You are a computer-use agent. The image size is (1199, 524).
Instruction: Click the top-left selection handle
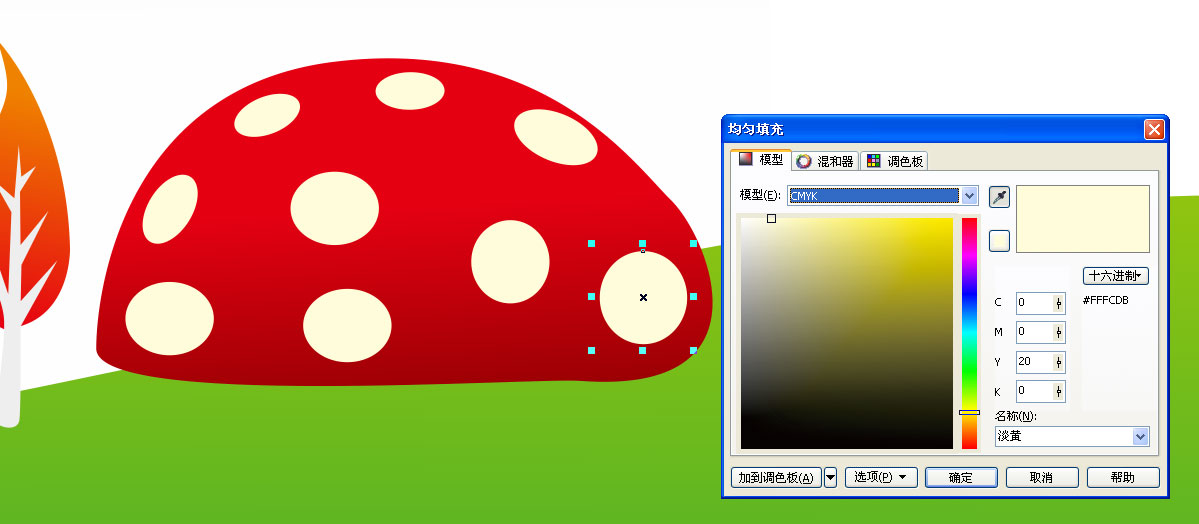point(591,243)
